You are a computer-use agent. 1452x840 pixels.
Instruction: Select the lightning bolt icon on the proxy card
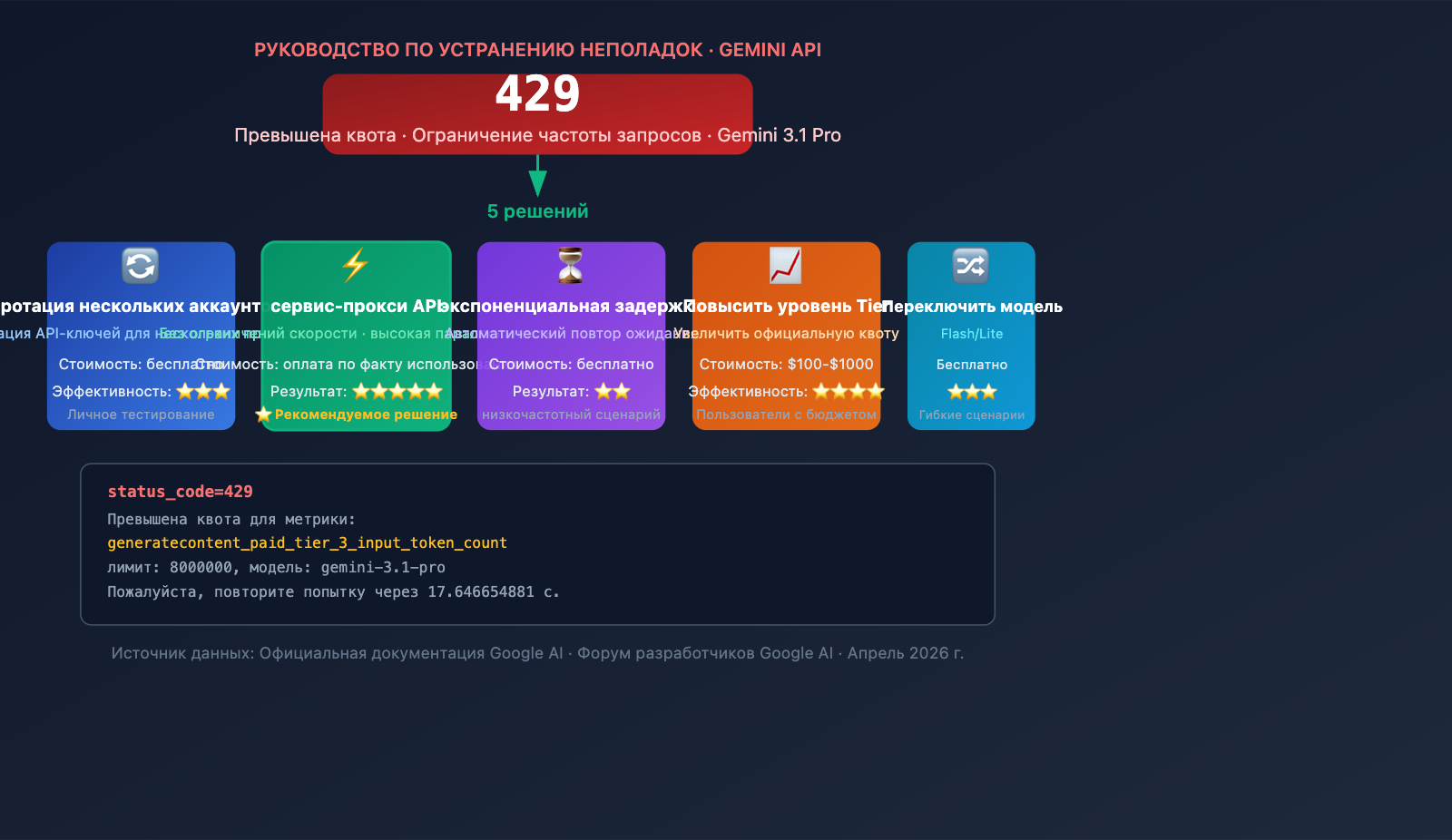(x=356, y=266)
